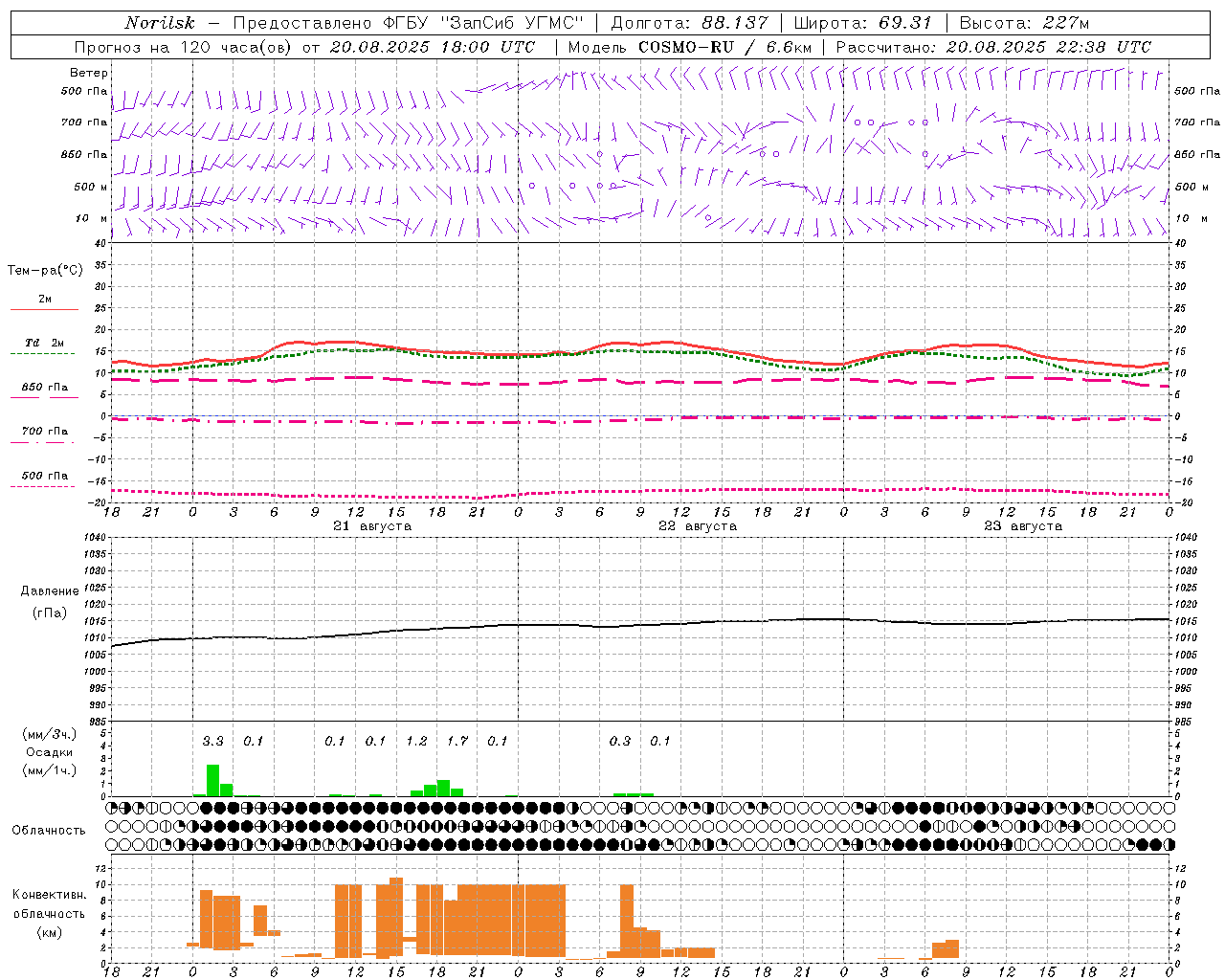Click the station name Norilsk in header
The height and width of the screenshot is (980, 1225).
coord(160,23)
